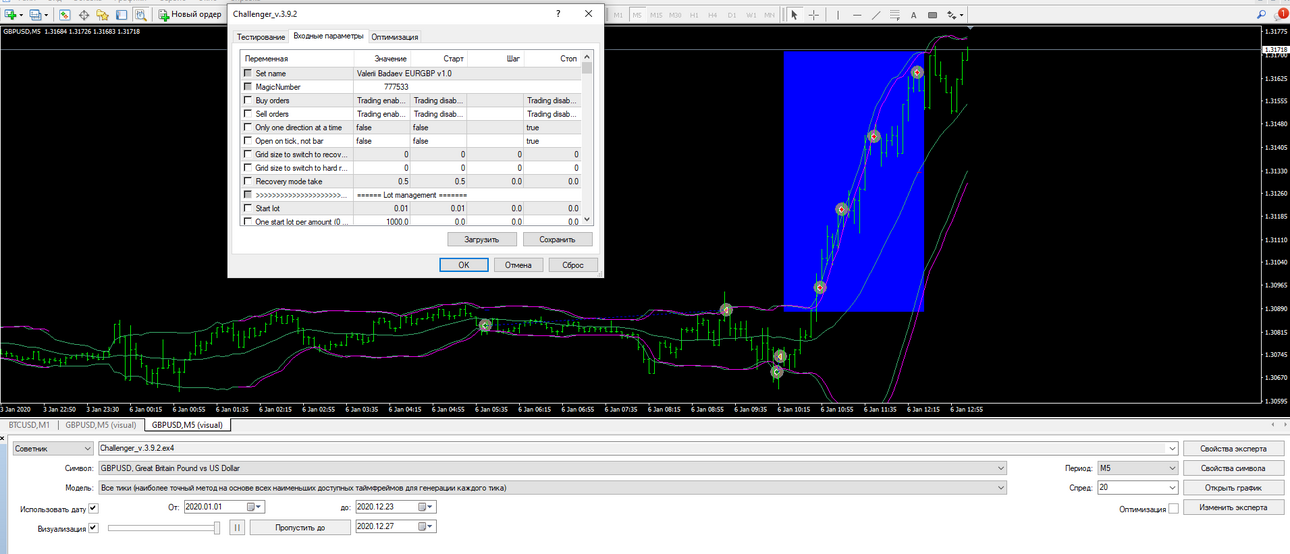
Task: Open Свойства эксперта button
Action: click(x=1233, y=448)
